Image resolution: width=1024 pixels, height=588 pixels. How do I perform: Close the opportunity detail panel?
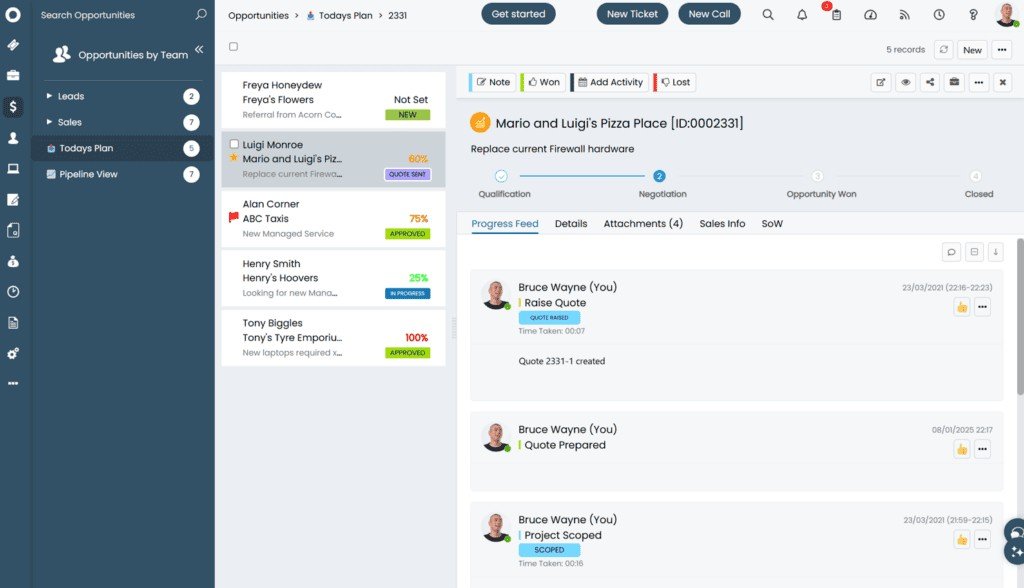coord(1003,82)
